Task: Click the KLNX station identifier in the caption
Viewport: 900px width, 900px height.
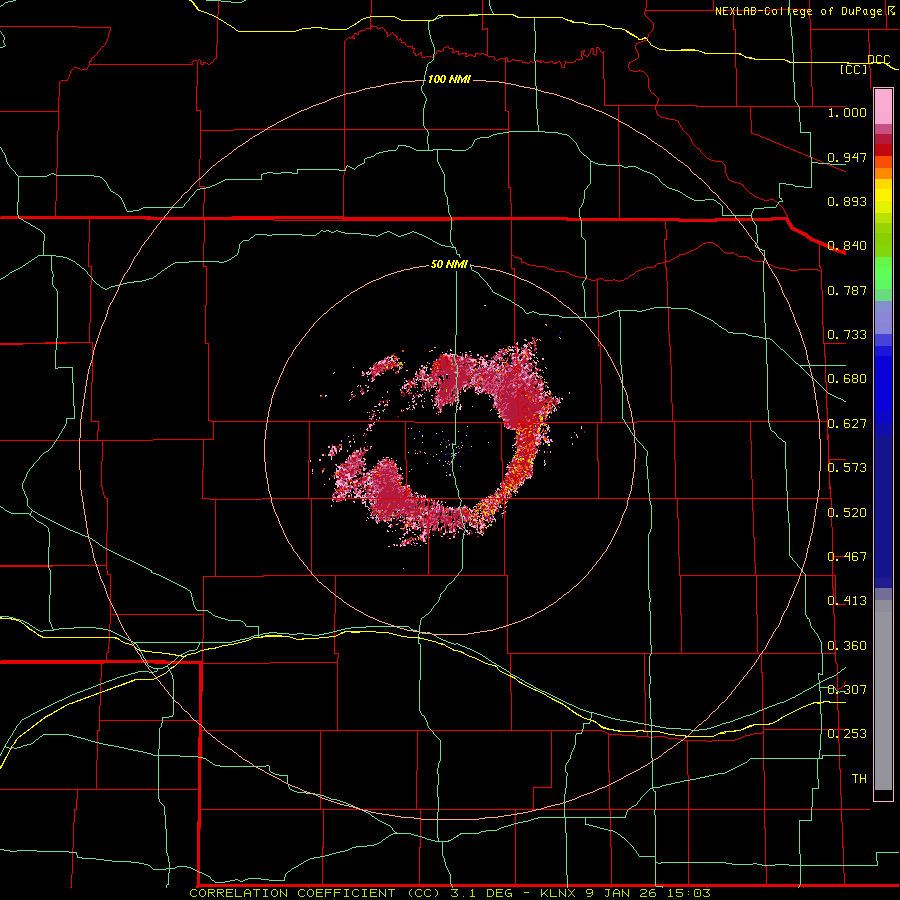Action: [560, 893]
